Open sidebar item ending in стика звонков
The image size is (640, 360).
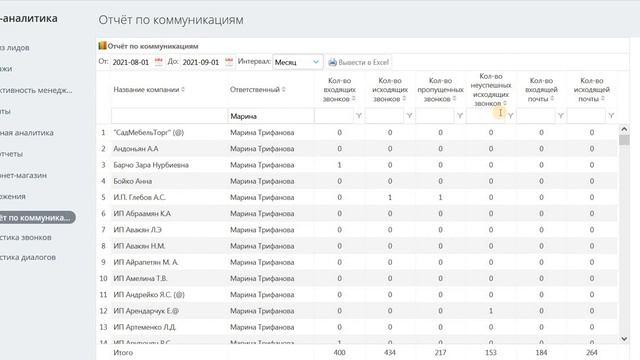pos(26,238)
